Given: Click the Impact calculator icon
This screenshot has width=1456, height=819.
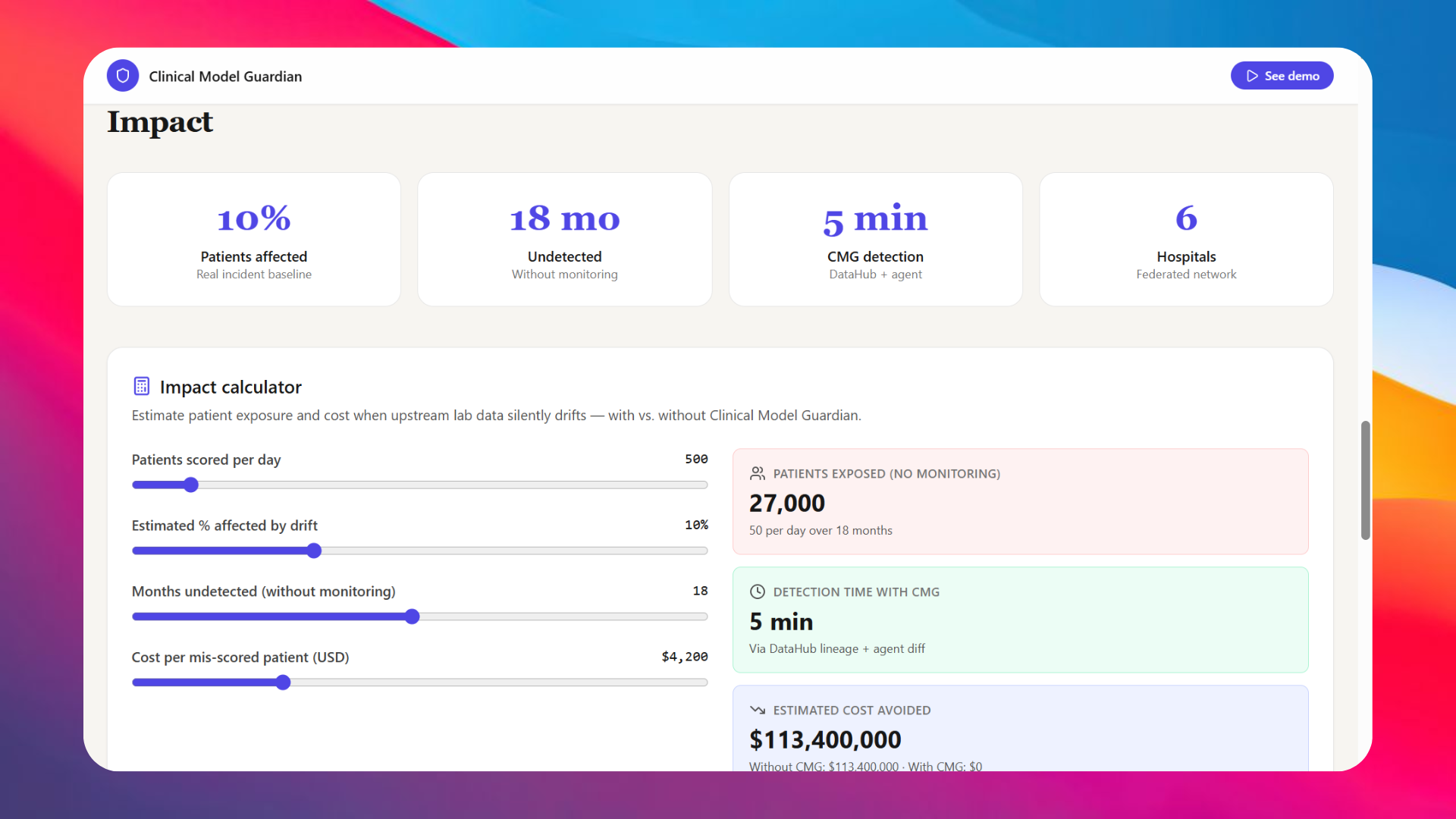Looking at the screenshot, I should coord(142,387).
